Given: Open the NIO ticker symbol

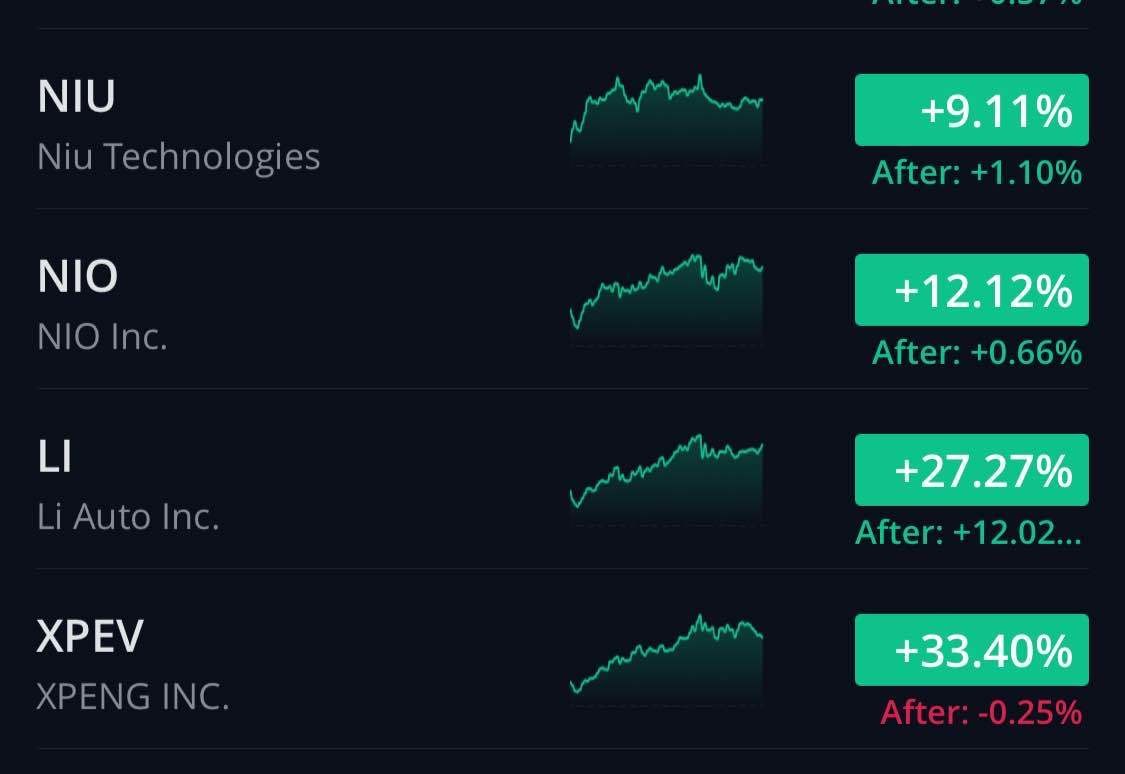Looking at the screenshot, I should pos(78,277).
